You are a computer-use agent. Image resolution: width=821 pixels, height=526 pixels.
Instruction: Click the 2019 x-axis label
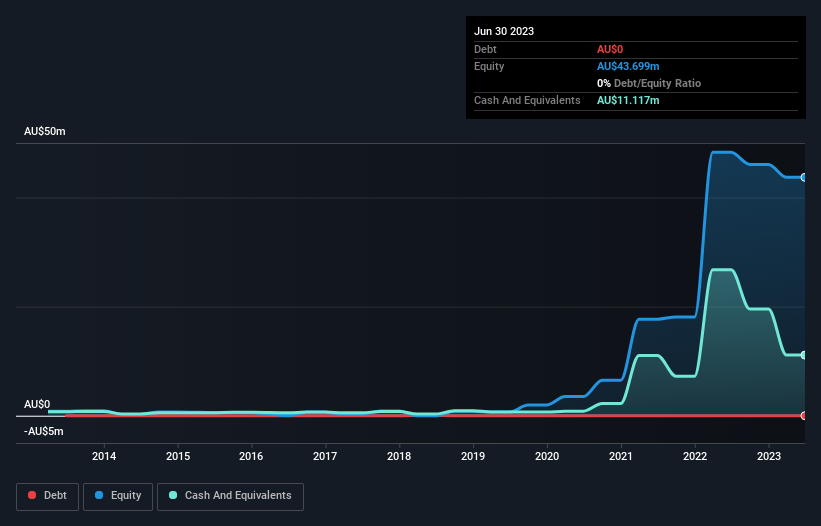(x=473, y=456)
